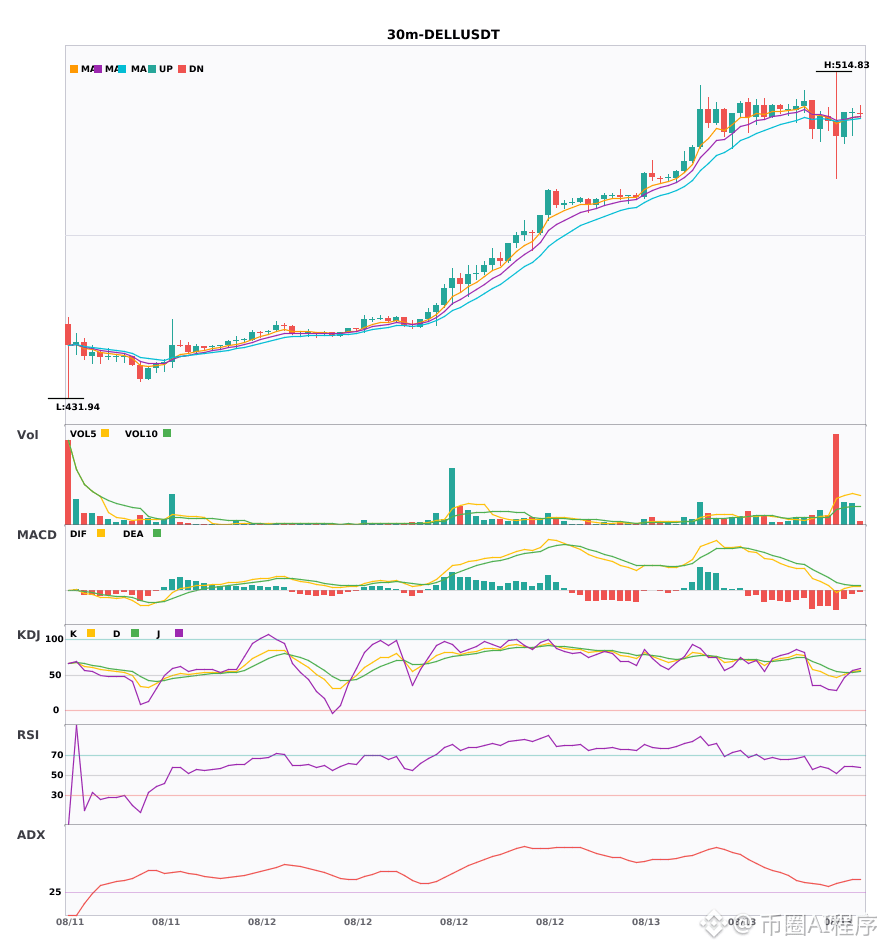Click the ADX panel label
Viewport: 885px width, 950px height.
pos(31,835)
